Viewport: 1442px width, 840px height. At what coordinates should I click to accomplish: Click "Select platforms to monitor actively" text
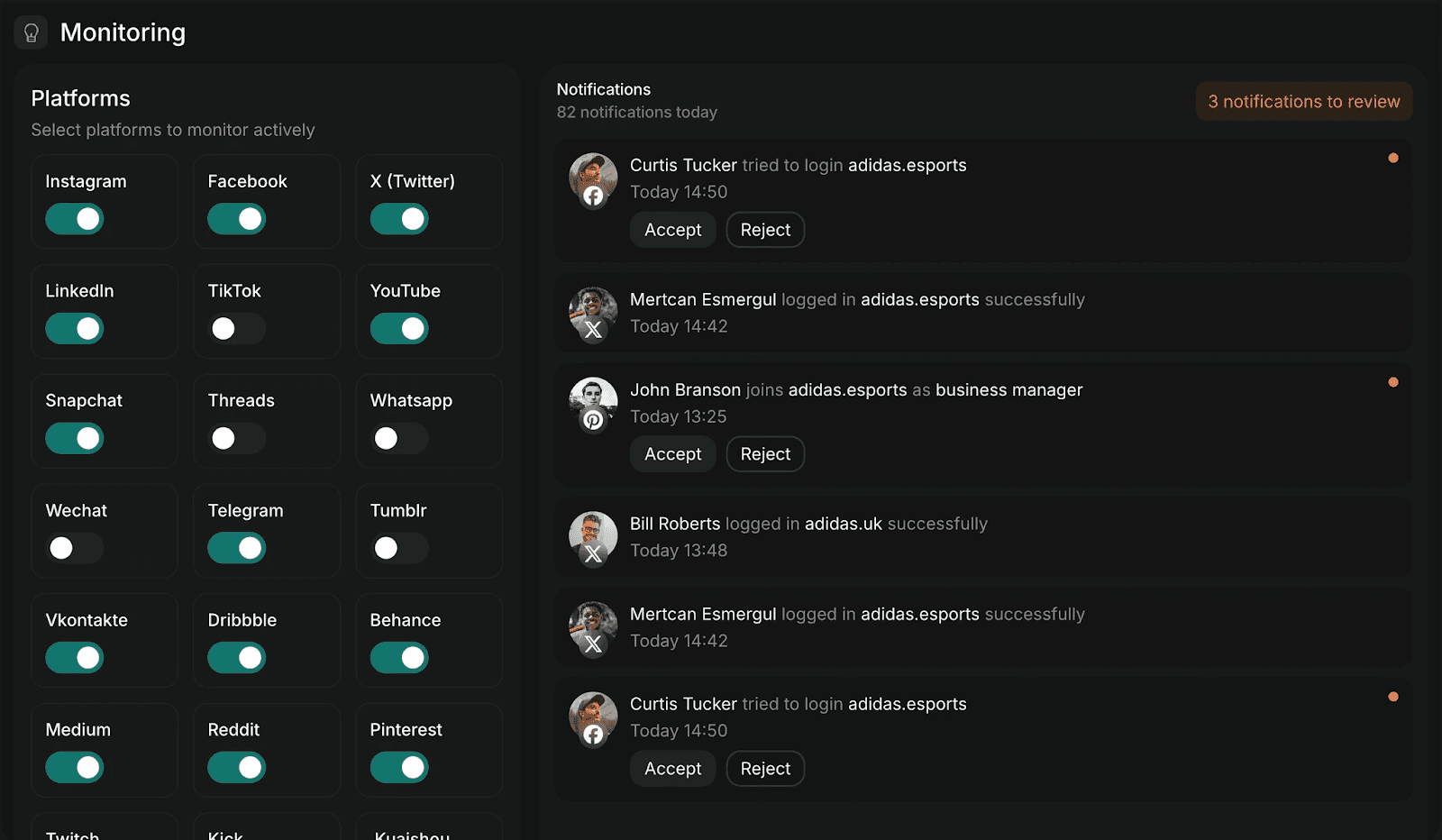173,130
